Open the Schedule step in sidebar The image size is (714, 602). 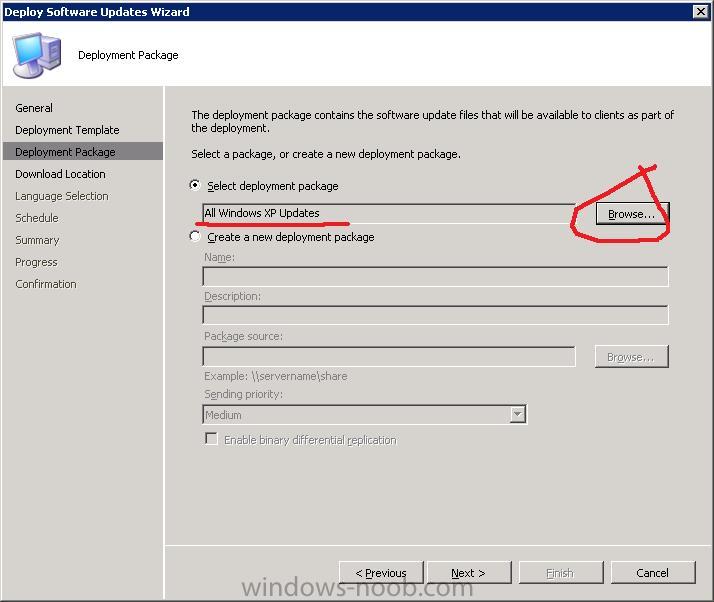click(37, 218)
